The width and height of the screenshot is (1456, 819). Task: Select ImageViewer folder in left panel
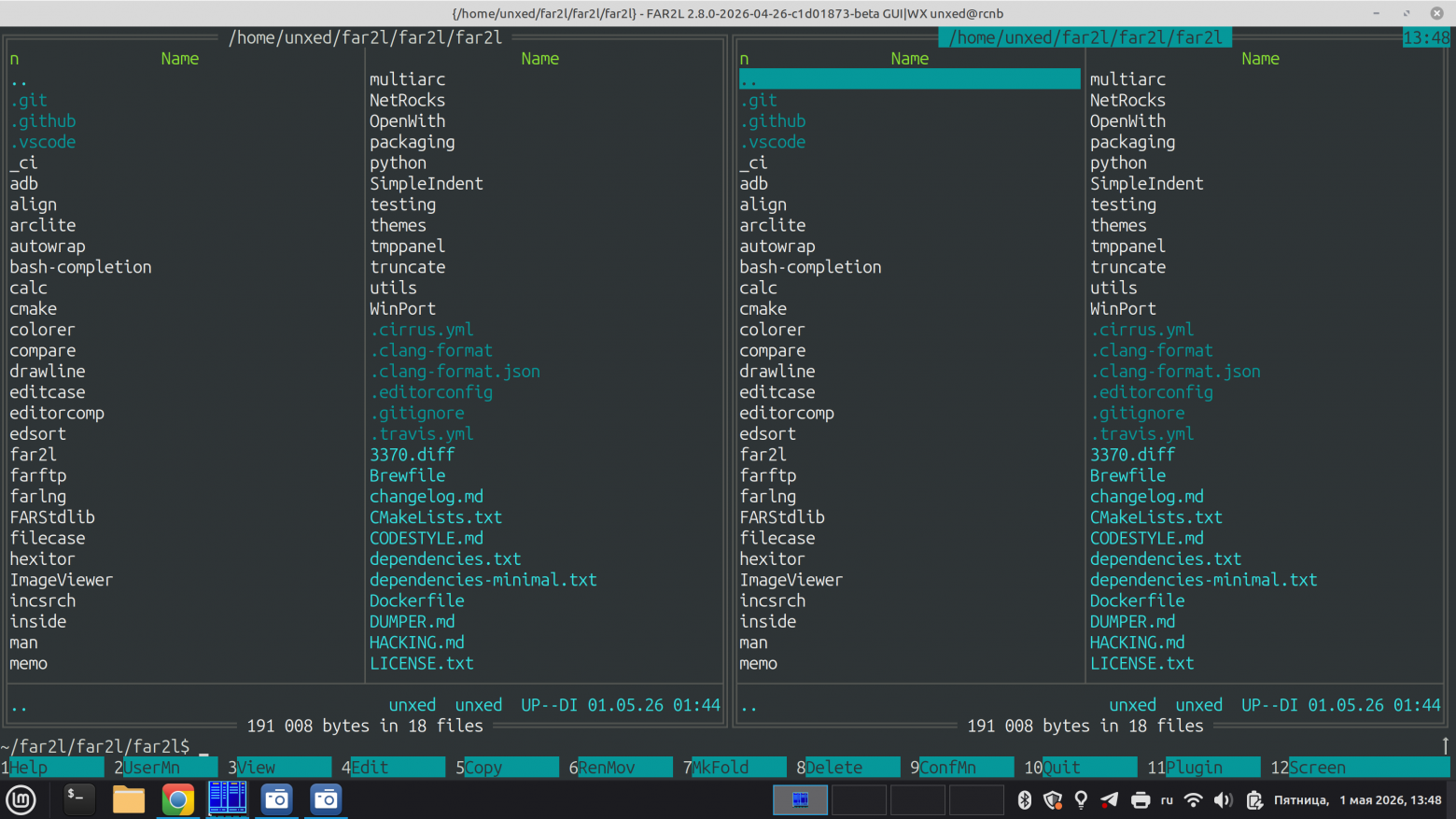[62, 580]
